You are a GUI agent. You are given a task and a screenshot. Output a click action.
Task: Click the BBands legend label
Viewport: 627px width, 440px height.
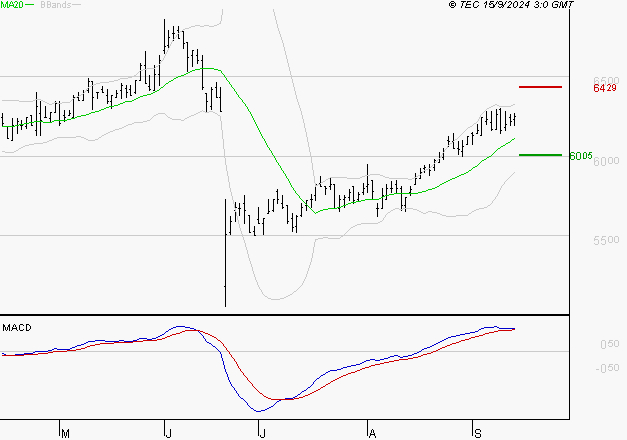pos(56,5)
